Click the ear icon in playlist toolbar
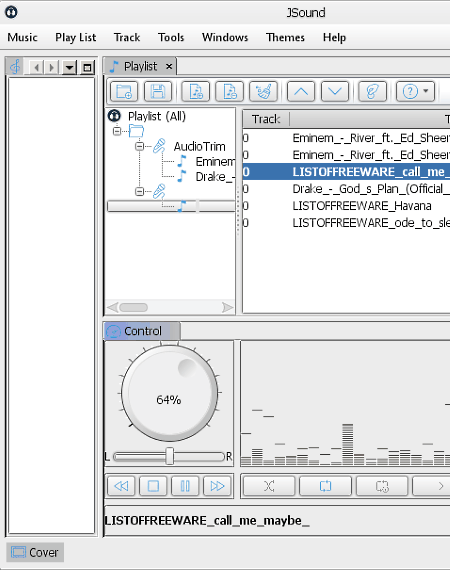Viewport: 450px width, 570px height. 373,91
